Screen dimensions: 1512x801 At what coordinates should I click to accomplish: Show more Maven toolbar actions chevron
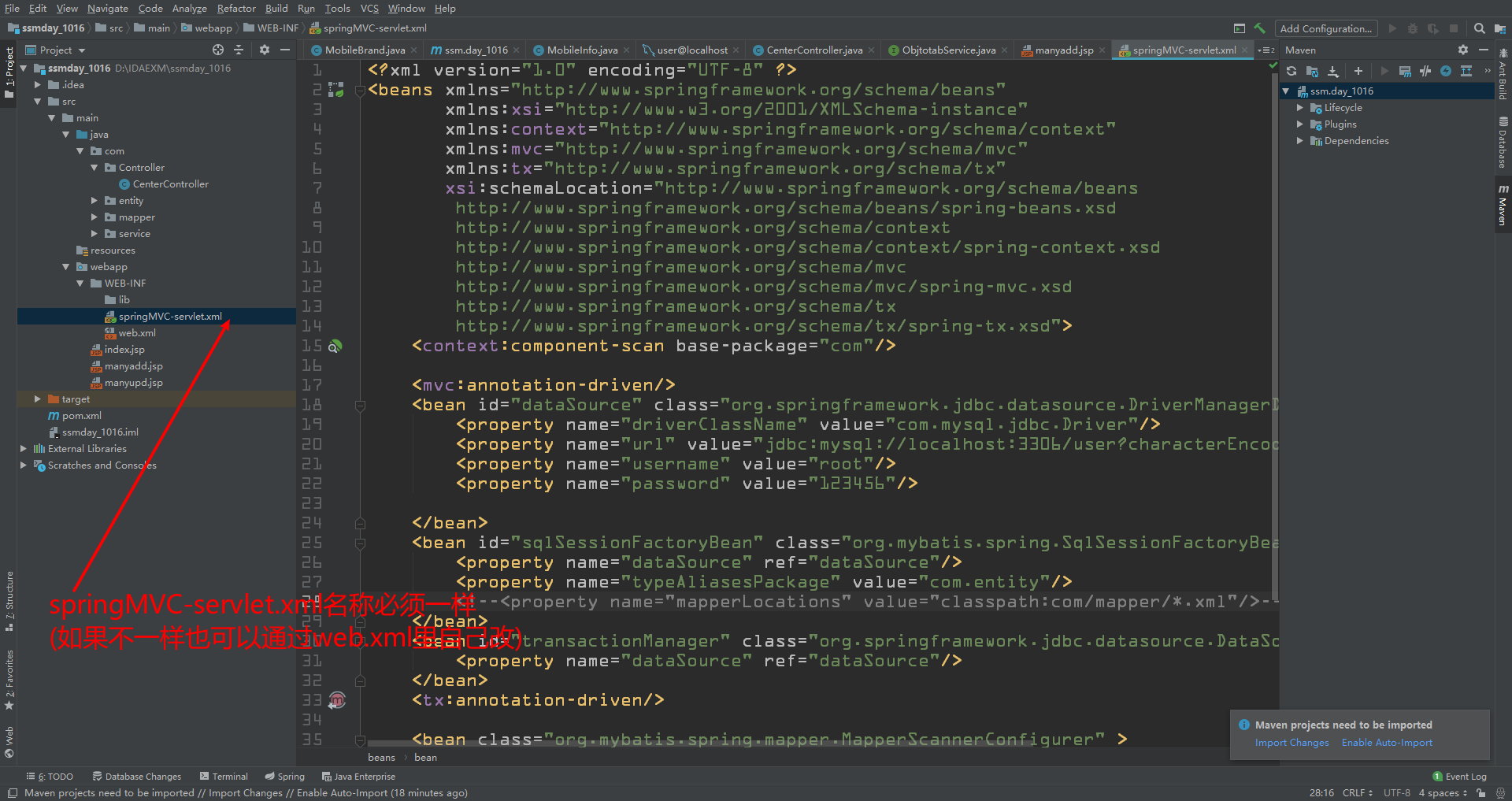[1488, 71]
